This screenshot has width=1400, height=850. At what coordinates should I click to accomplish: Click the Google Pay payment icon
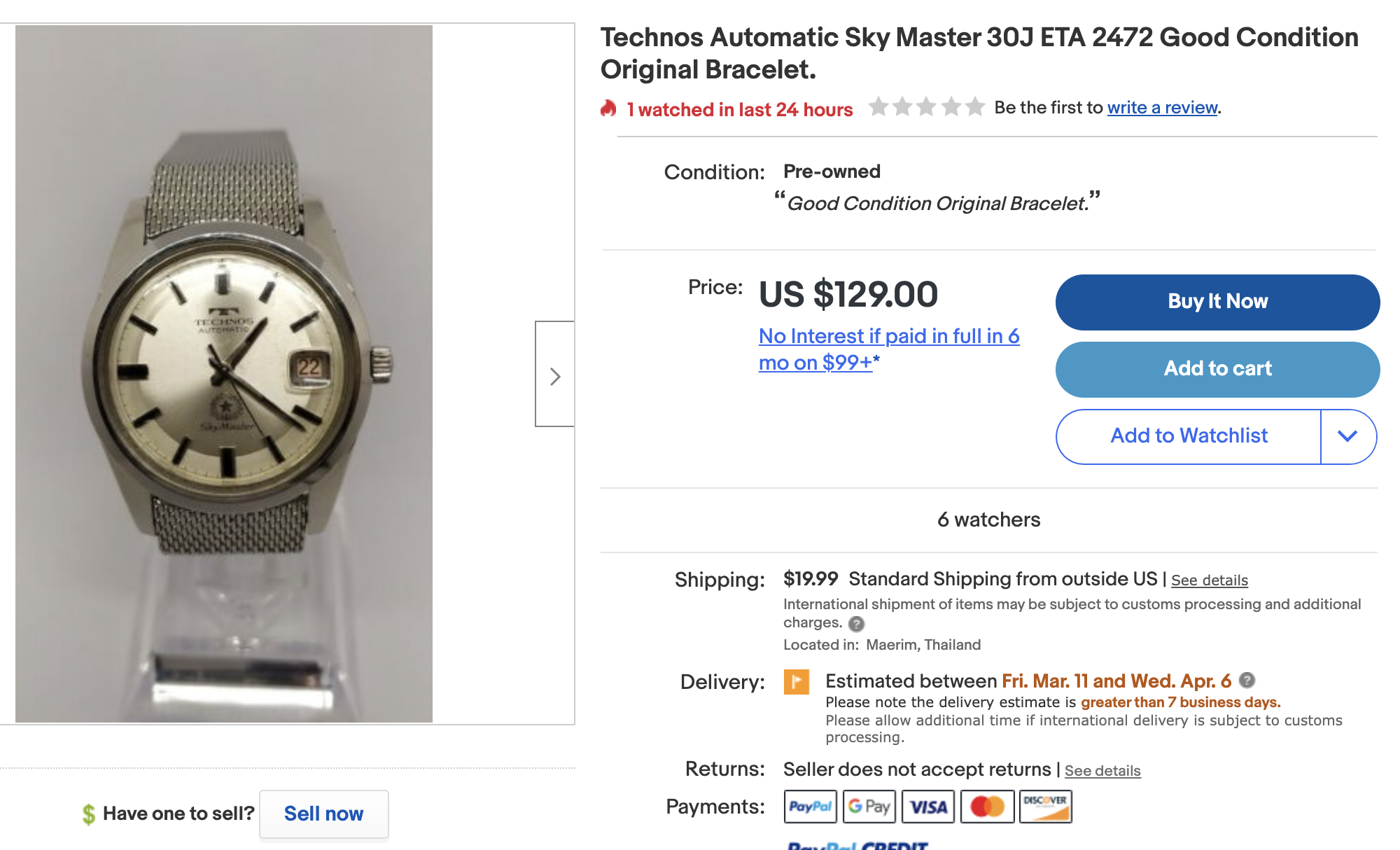coord(869,807)
